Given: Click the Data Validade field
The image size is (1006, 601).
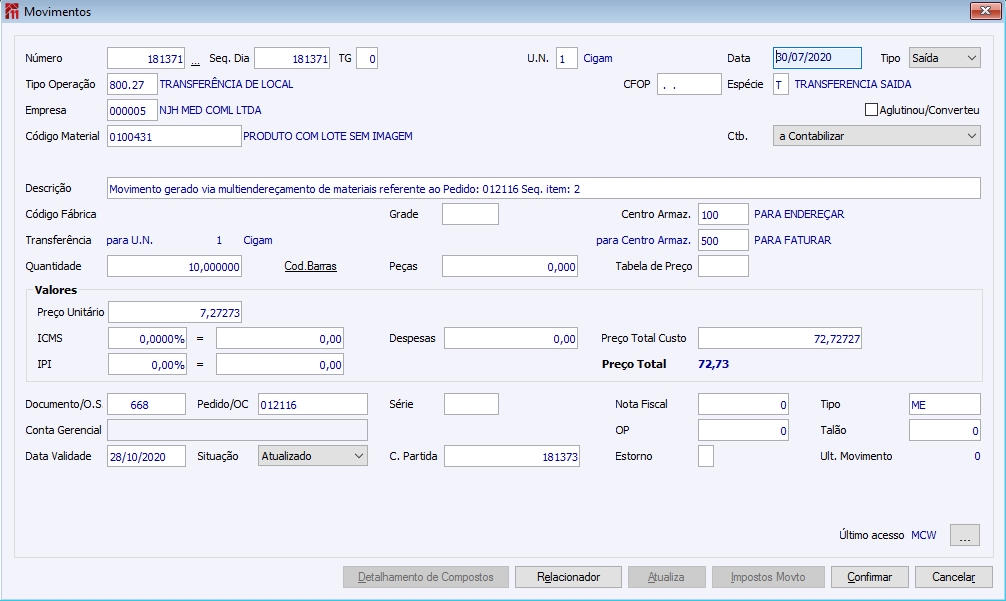Looking at the screenshot, I should pos(146,456).
